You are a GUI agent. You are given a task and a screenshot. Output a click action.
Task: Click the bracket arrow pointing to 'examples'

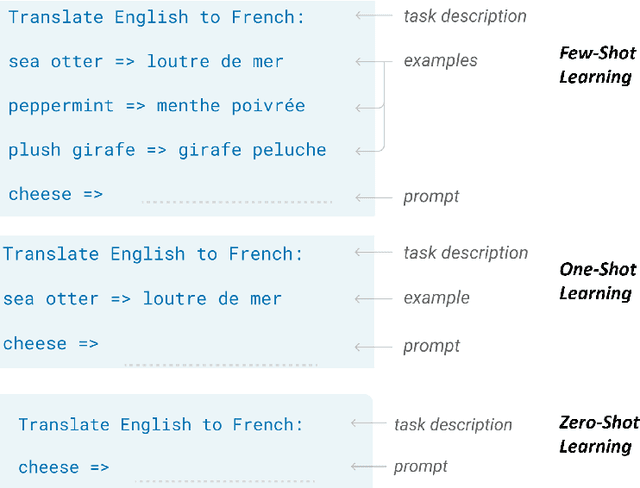coord(383,62)
